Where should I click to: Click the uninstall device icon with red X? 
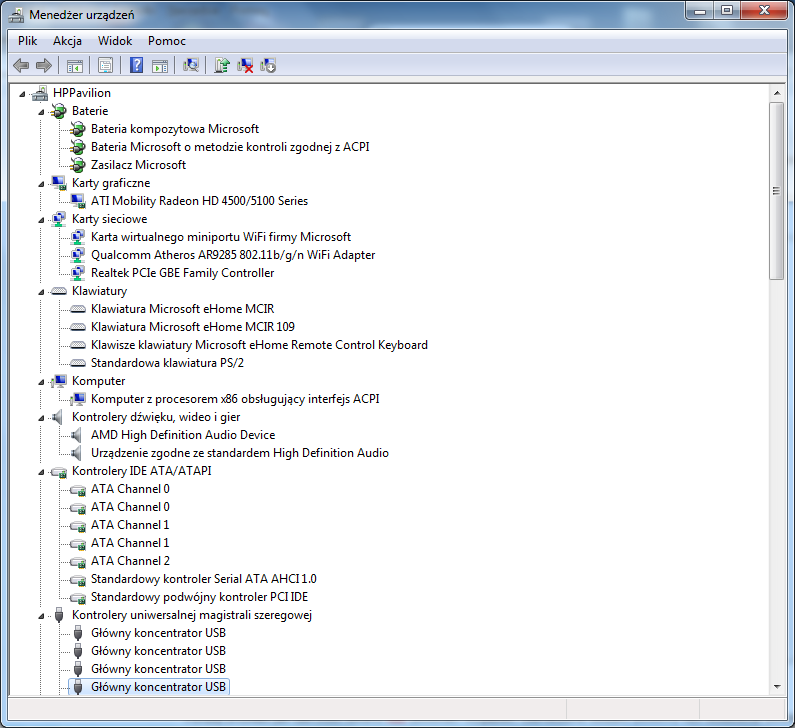pyautogui.click(x=245, y=65)
